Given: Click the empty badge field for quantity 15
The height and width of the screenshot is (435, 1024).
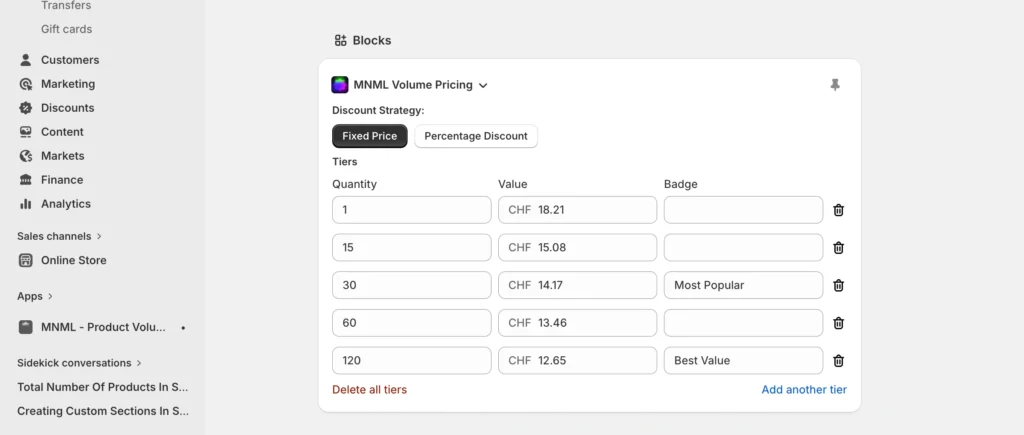Looking at the screenshot, I should tap(743, 248).
